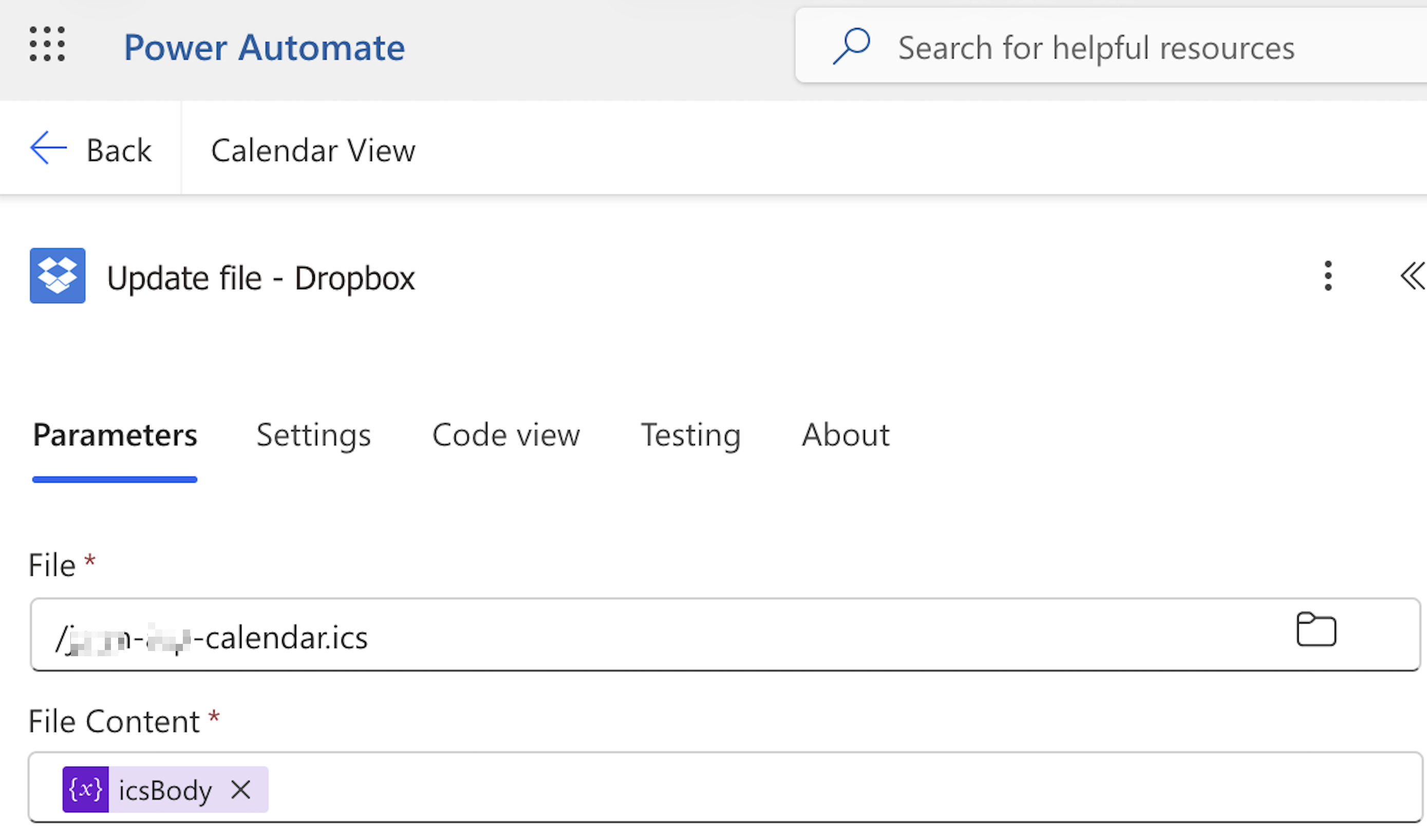Click the blue Back arrow icon
Viewport: 1427px width, 840px height.
(48, 148)
